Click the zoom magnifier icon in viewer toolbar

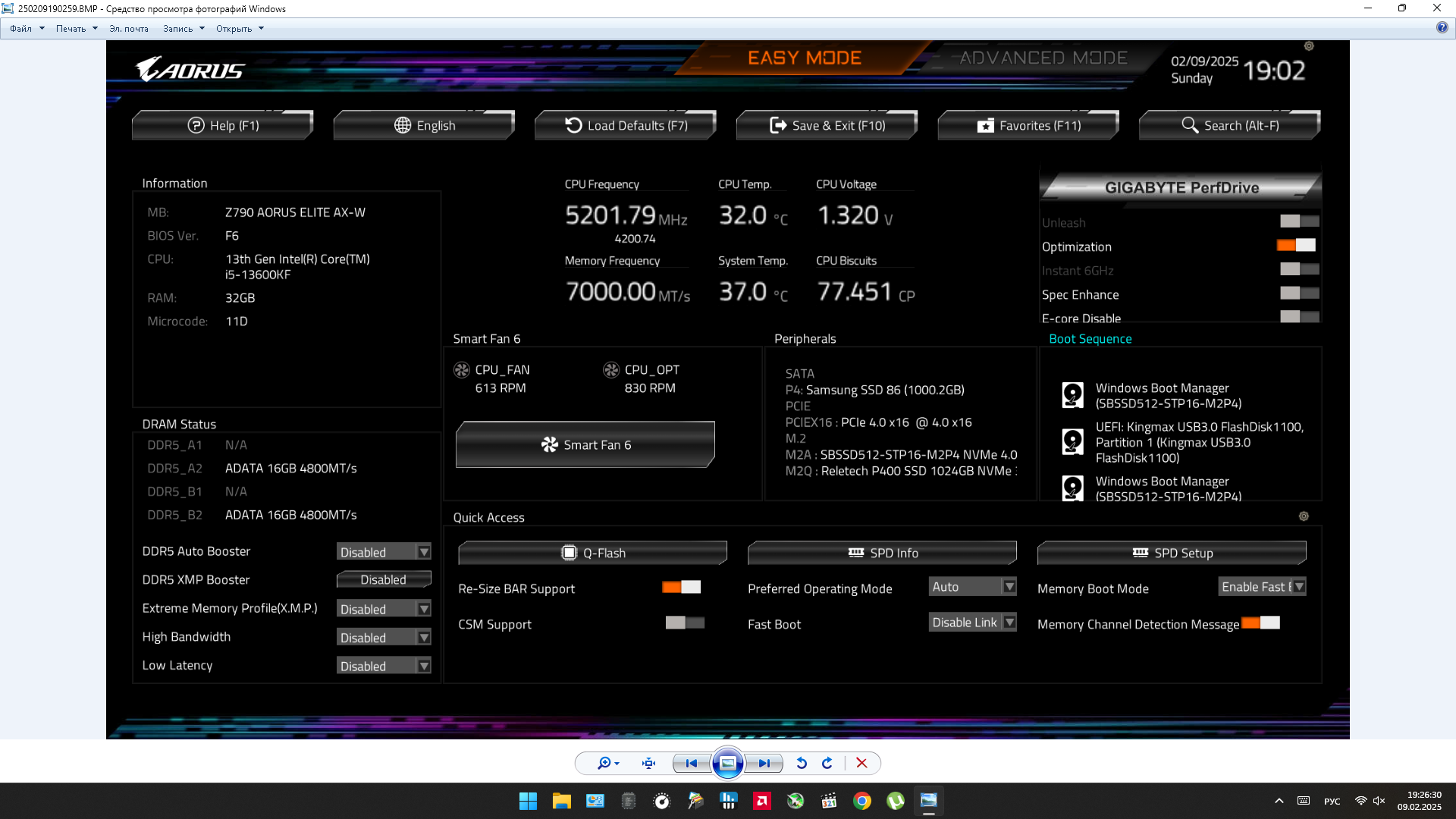click(x=604, y=763)
